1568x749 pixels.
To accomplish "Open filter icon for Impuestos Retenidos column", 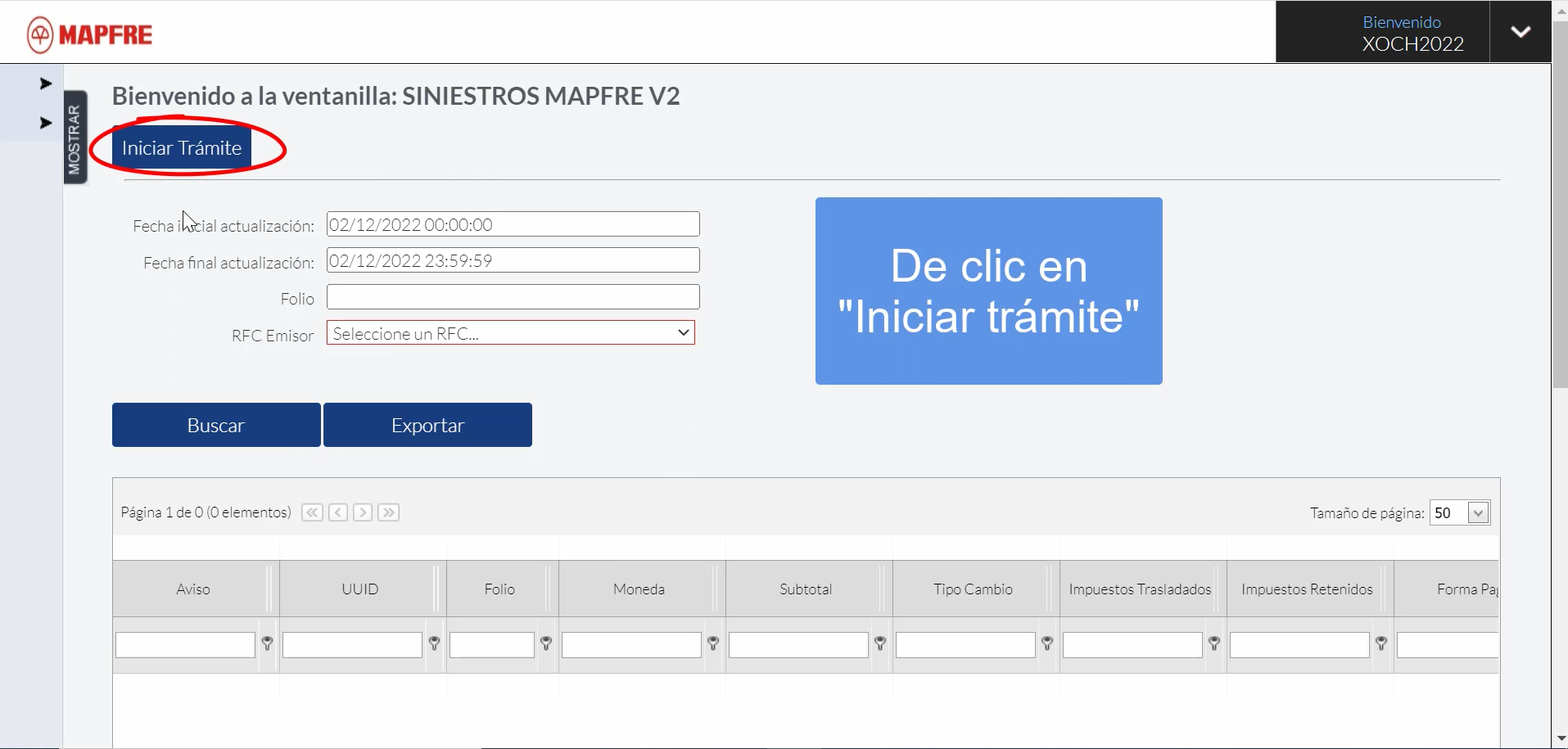I will pos(1381,644).
